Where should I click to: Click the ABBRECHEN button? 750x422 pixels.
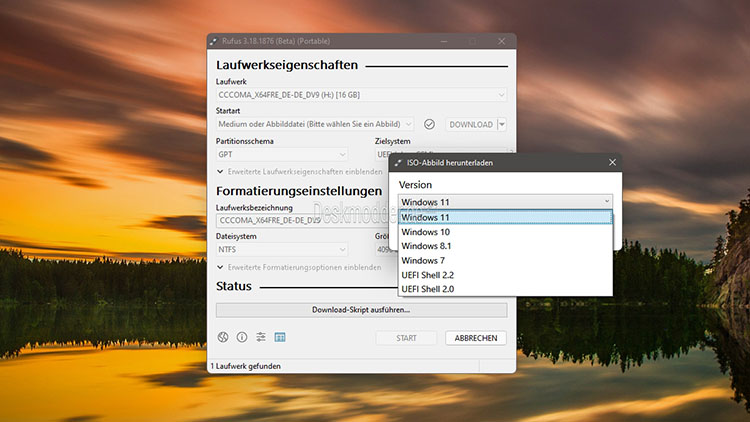(x=475, y=338)
